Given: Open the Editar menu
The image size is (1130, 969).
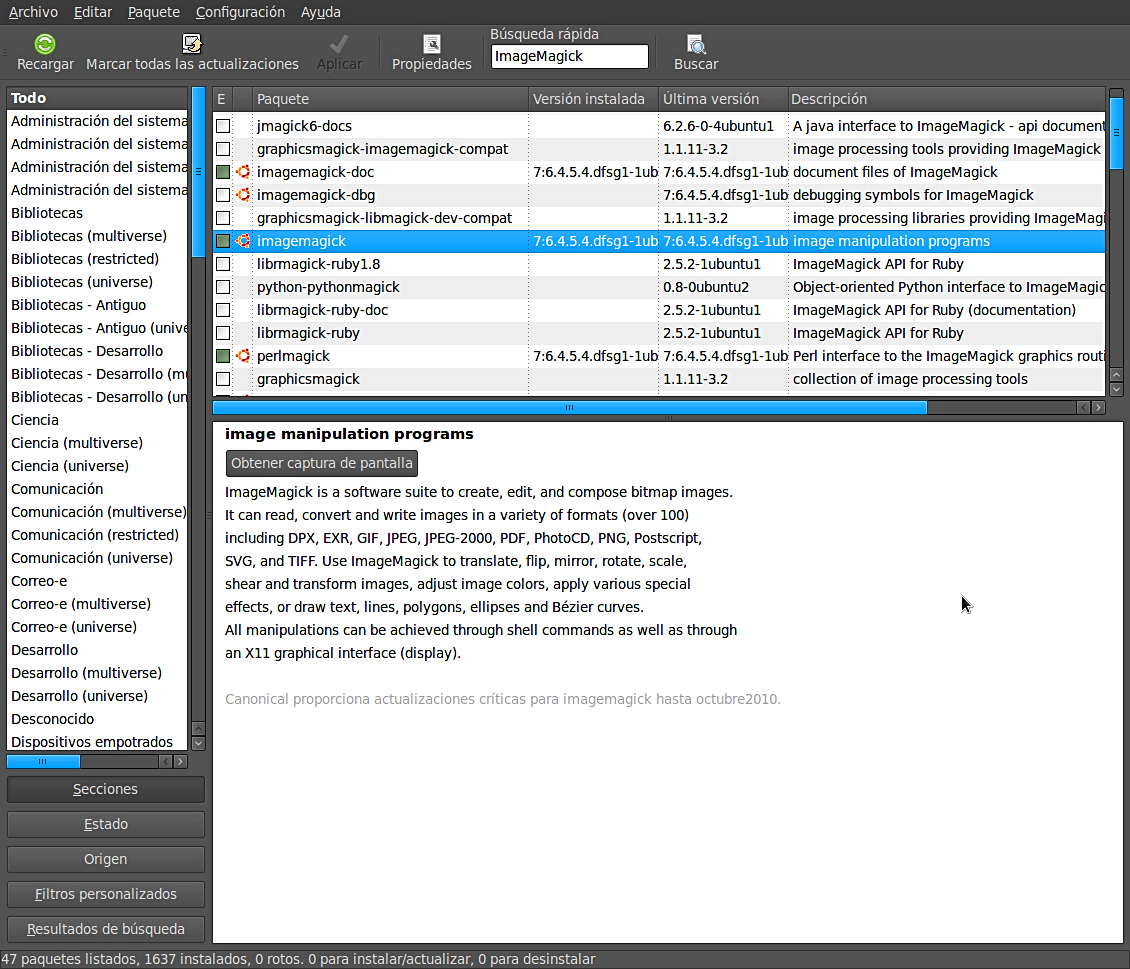Looking at the screenshot, I should [x=93, y=12].
